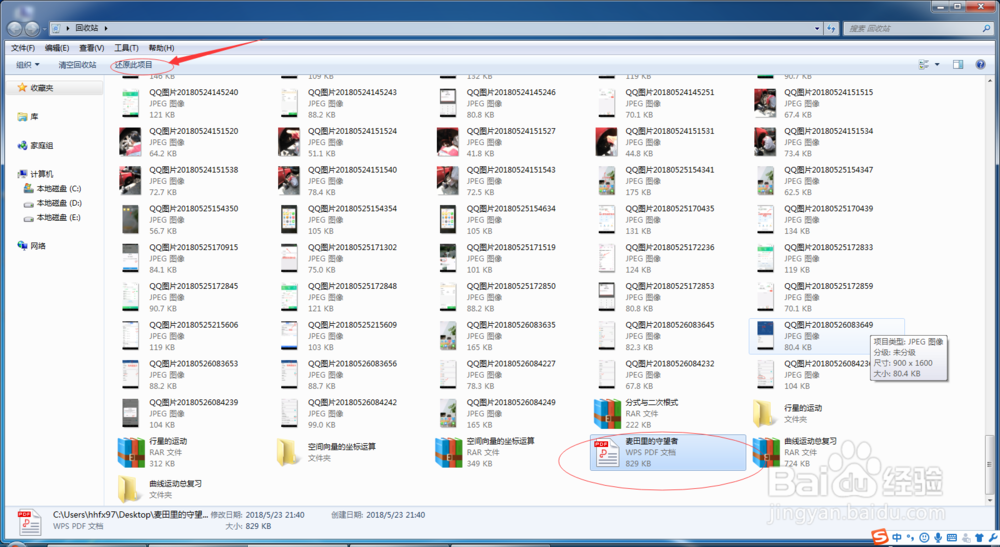Select image QQ图片20180524151531 thumbnail
Image resolution: width=1000 pixels, height=547 pixels.
point(607,142)
